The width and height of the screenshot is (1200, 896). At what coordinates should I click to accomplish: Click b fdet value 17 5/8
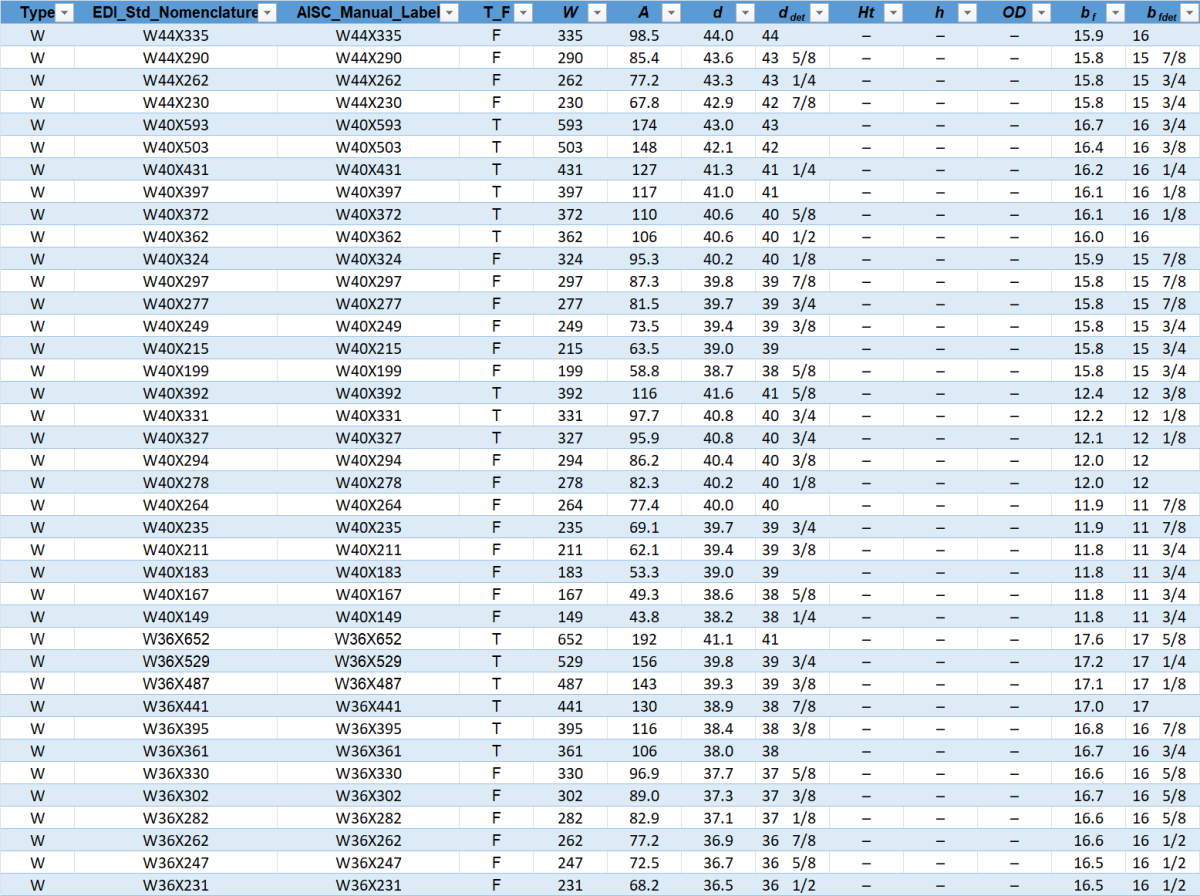(x=1159, y=640)
